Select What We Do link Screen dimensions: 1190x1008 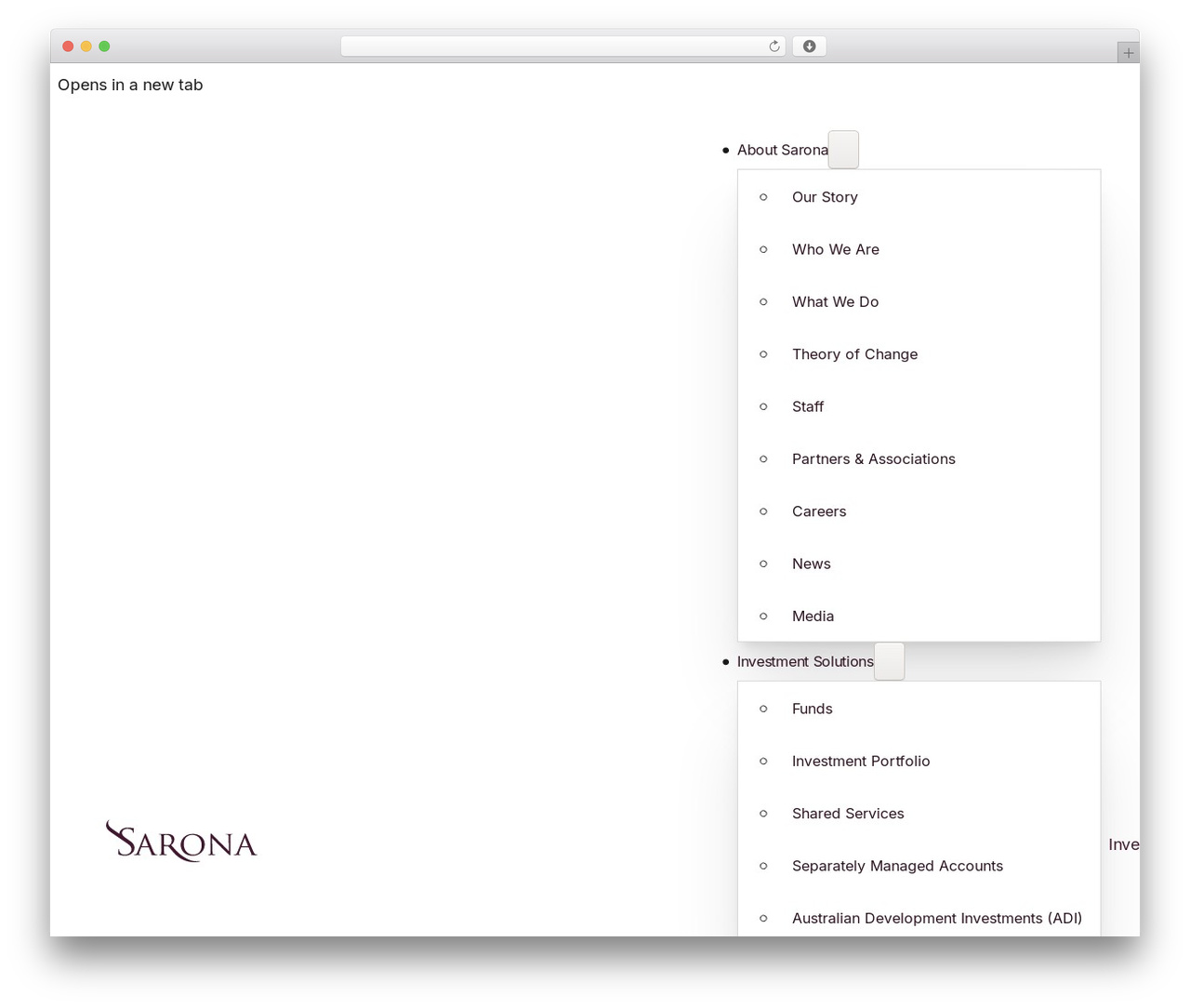tap(835, 301)
